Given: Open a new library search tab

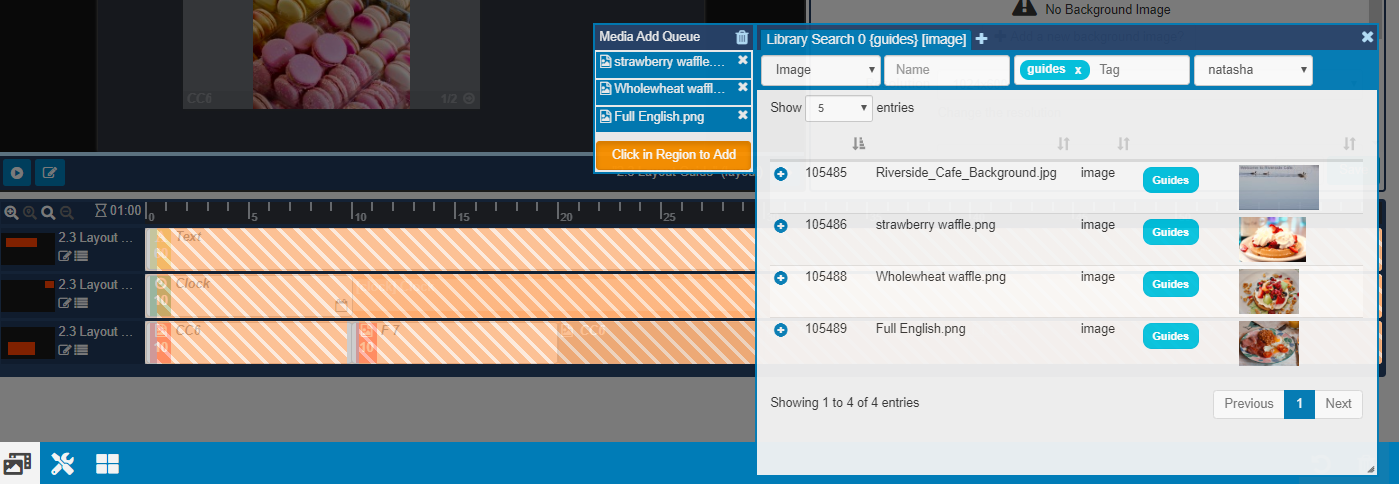Looking at the screenshot, I should point(981,39).
